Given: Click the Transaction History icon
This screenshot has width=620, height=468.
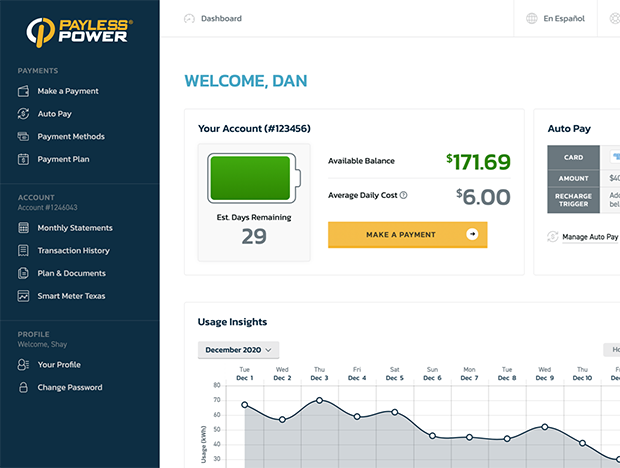Looking at the screenshot, I should (23, 251).
